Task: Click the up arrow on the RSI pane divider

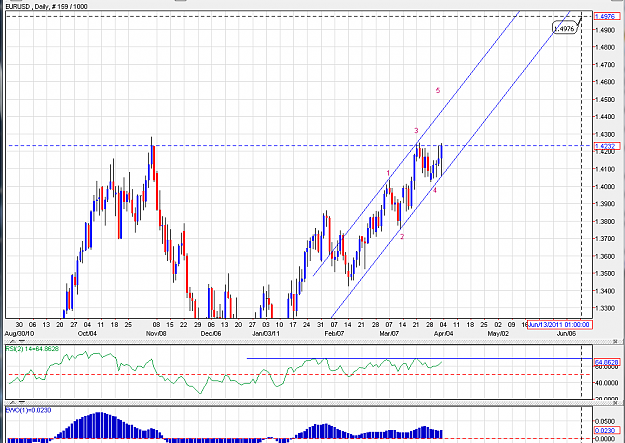Action: pos(13,341)
